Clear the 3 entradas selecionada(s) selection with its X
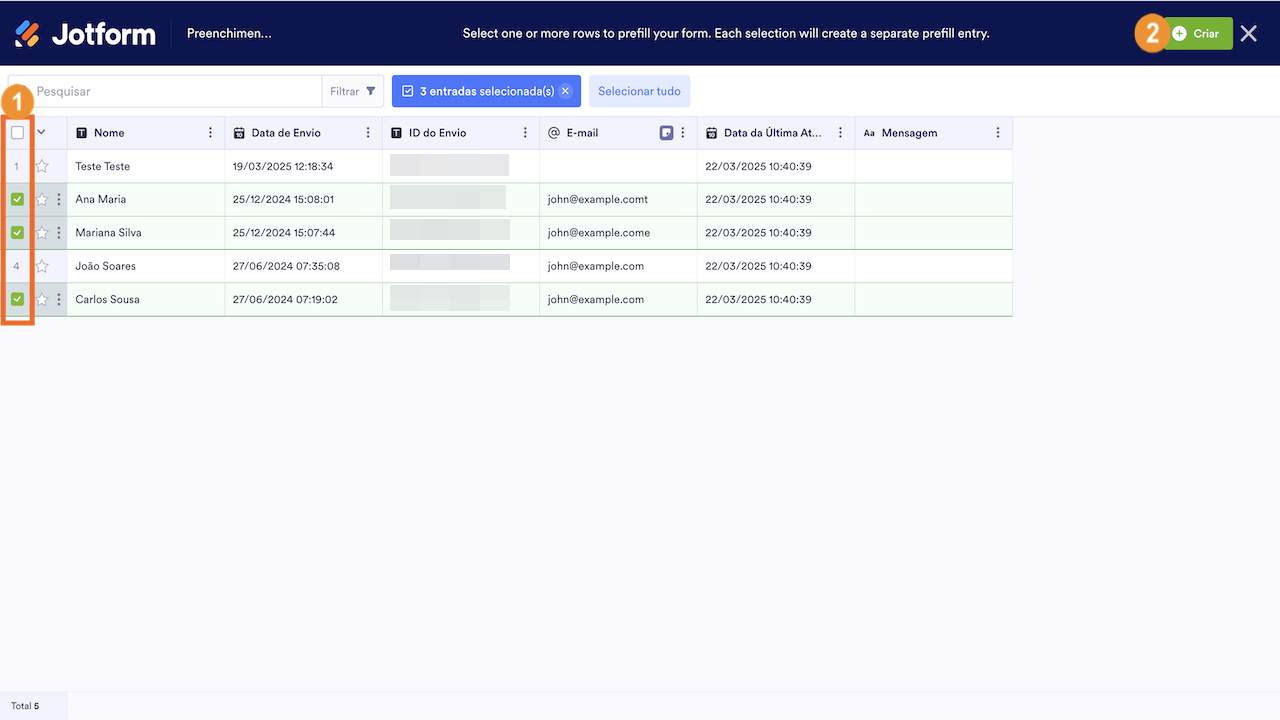 pyautogui.click(x=565, y=91)
